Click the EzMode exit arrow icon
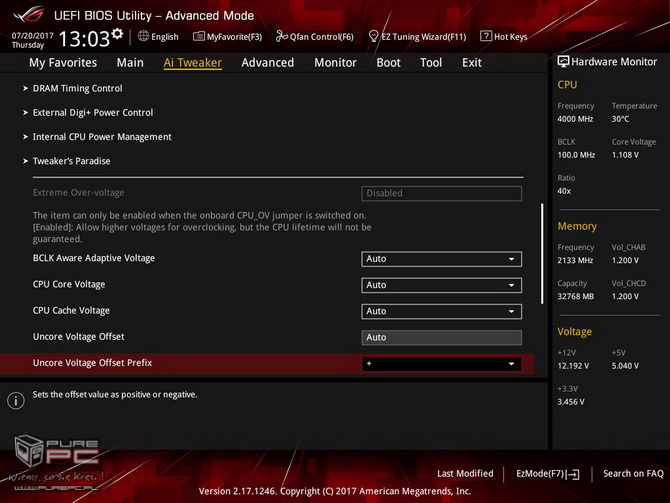670x503 pixels. pos(573,474)
